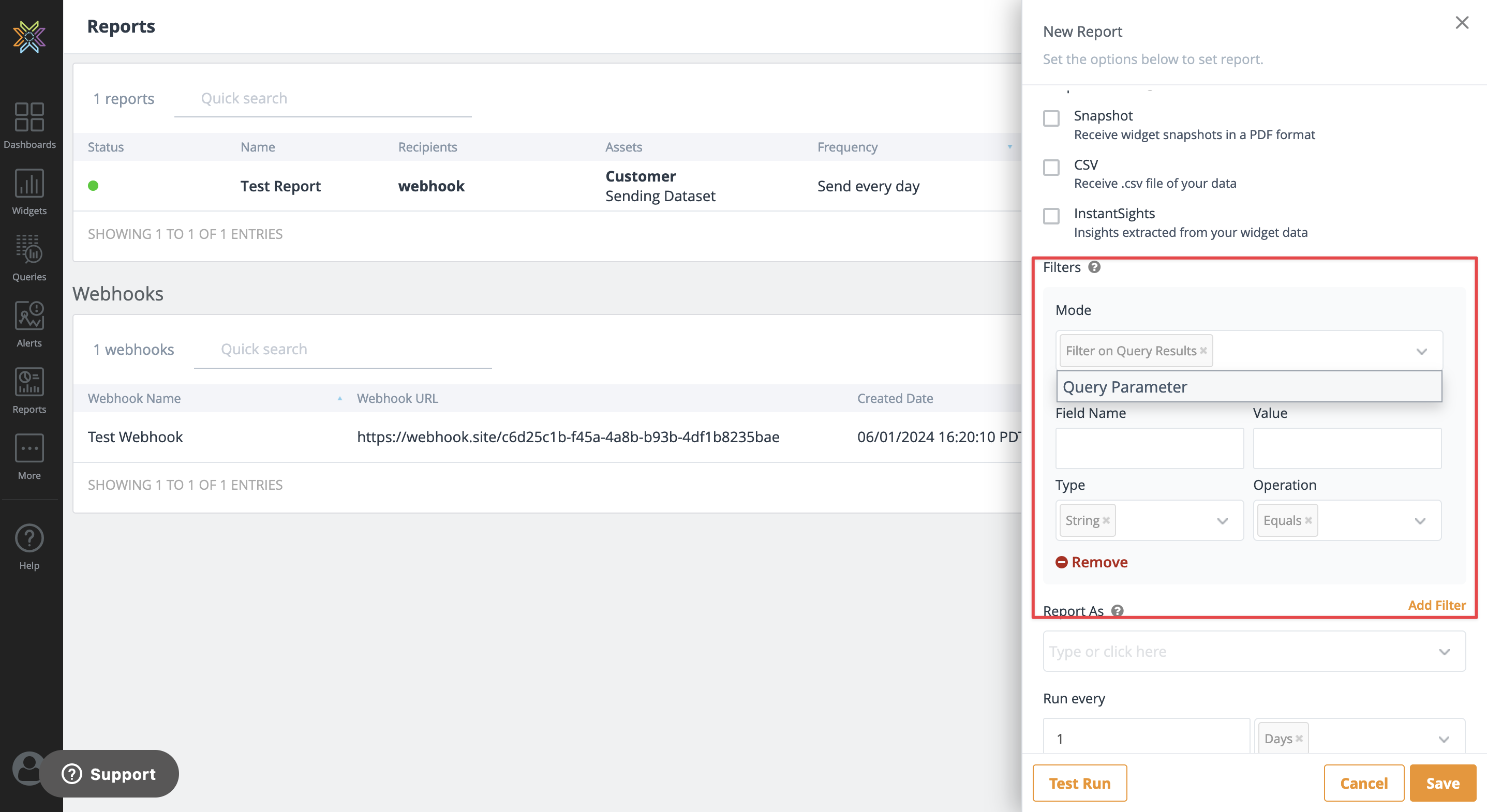The height and width of the screenshot is (812, 1487).
Task: Open the Alerts sidebar section
Action: [x=29, y=324]
